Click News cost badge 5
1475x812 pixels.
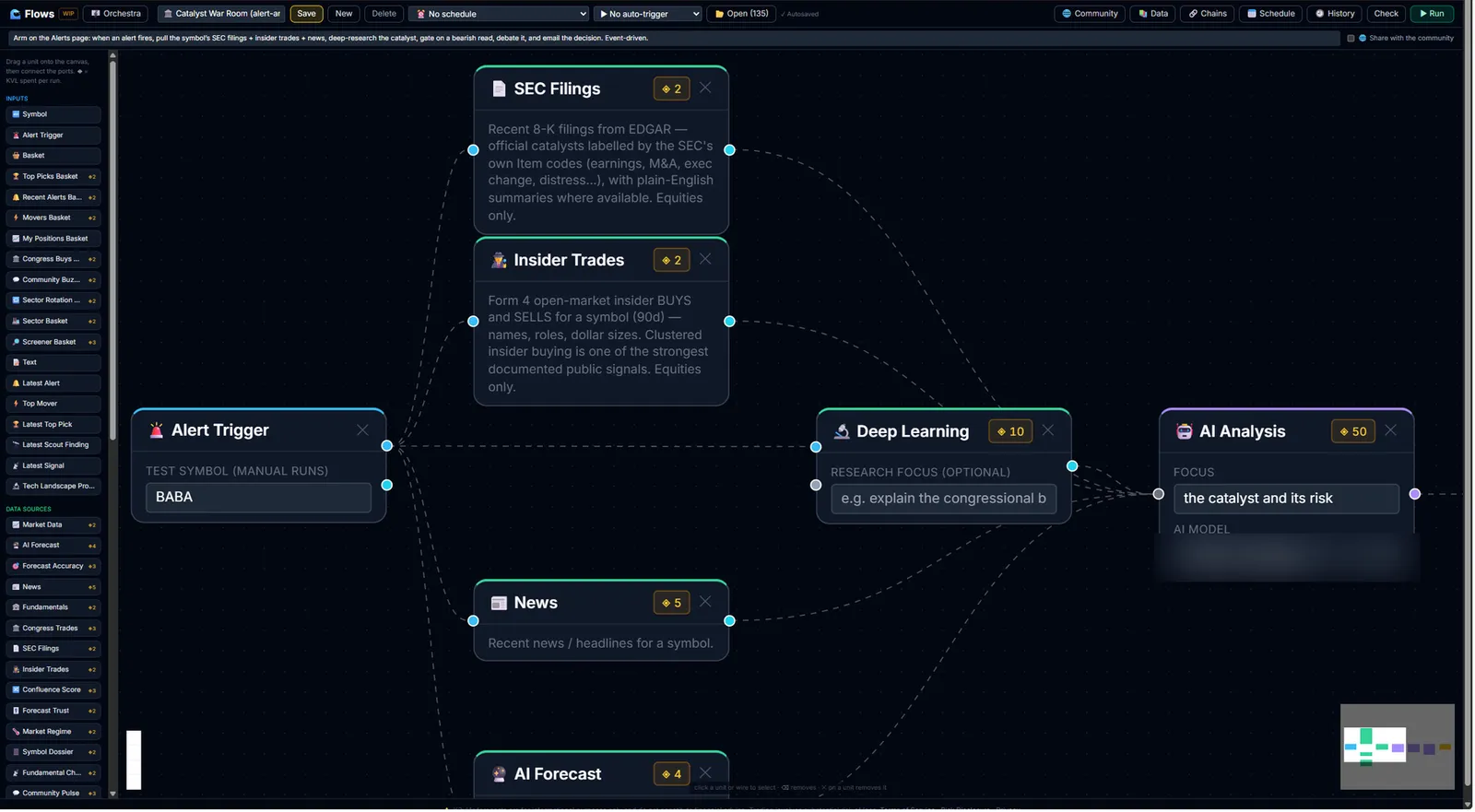point(671,603)
